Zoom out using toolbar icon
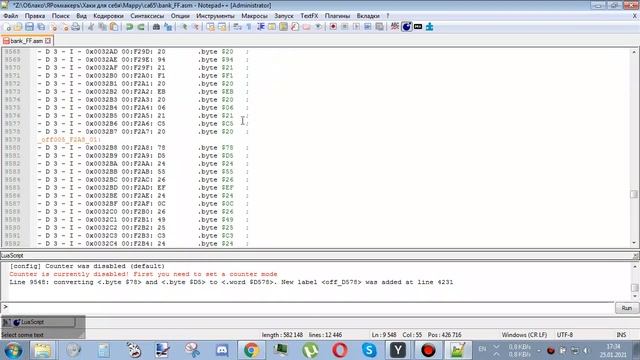 pos(196,27)
